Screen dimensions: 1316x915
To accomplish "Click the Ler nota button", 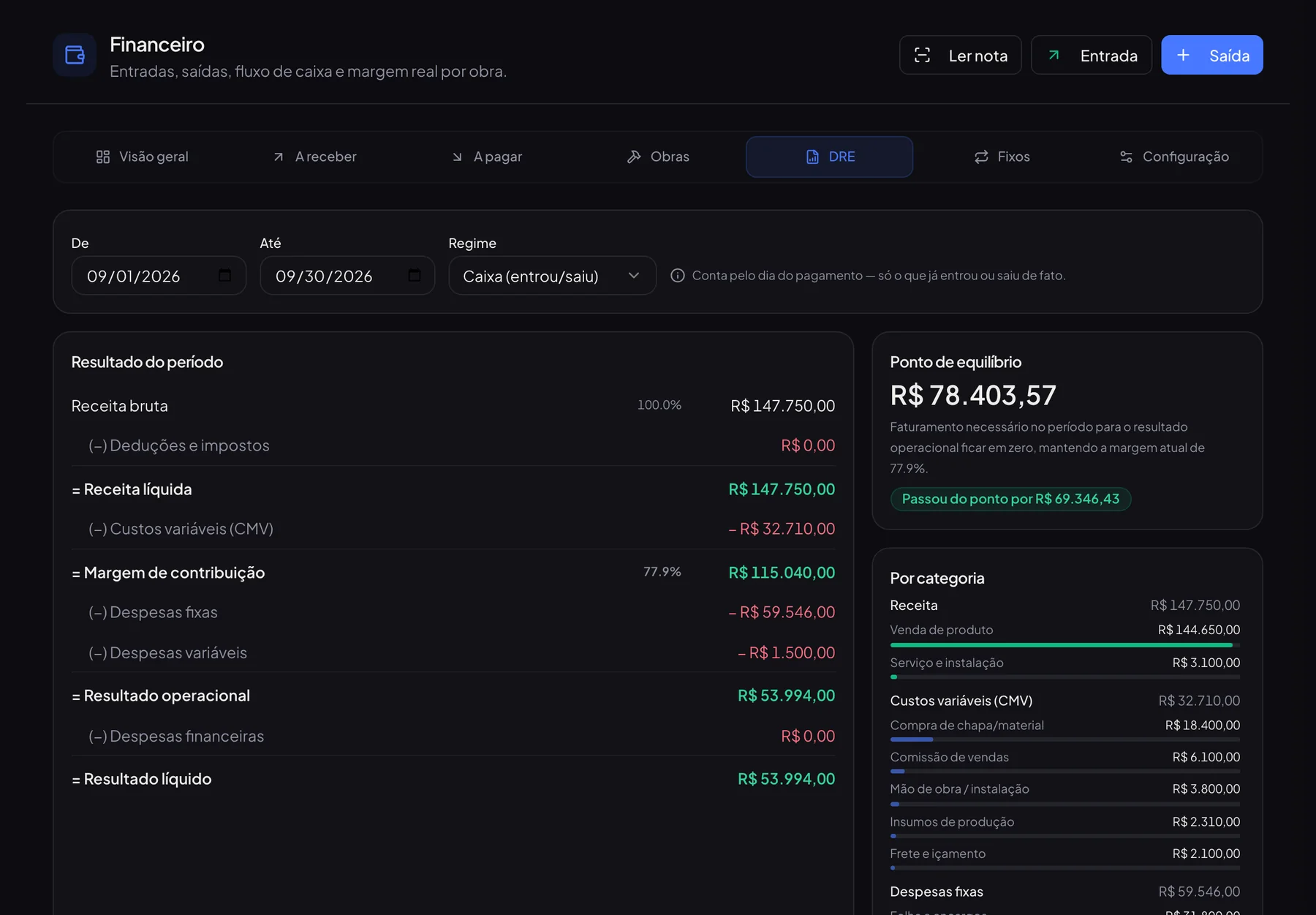I will (x=960, y=55).
